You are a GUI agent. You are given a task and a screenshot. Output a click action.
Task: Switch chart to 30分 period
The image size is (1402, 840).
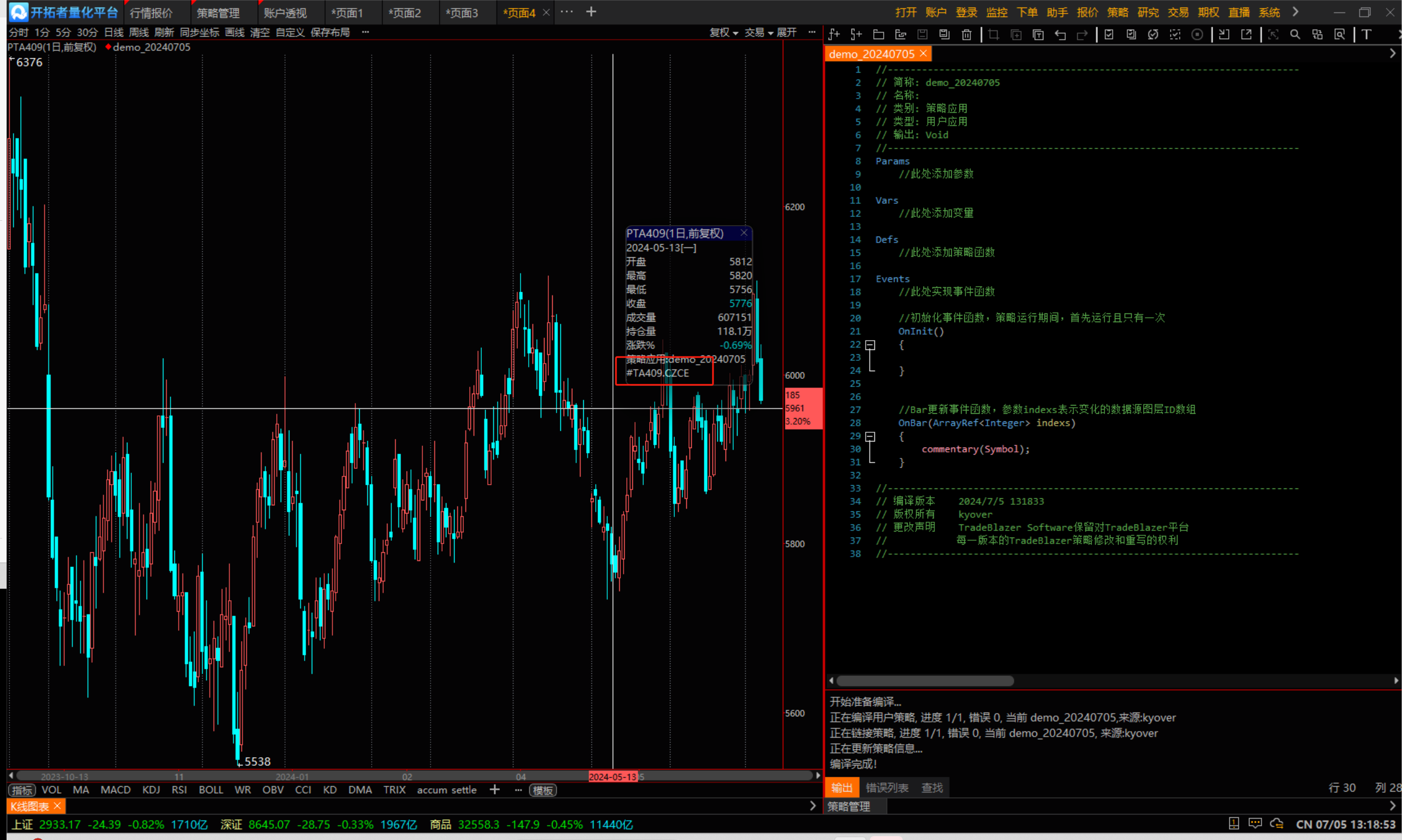(x=87, y=33)
